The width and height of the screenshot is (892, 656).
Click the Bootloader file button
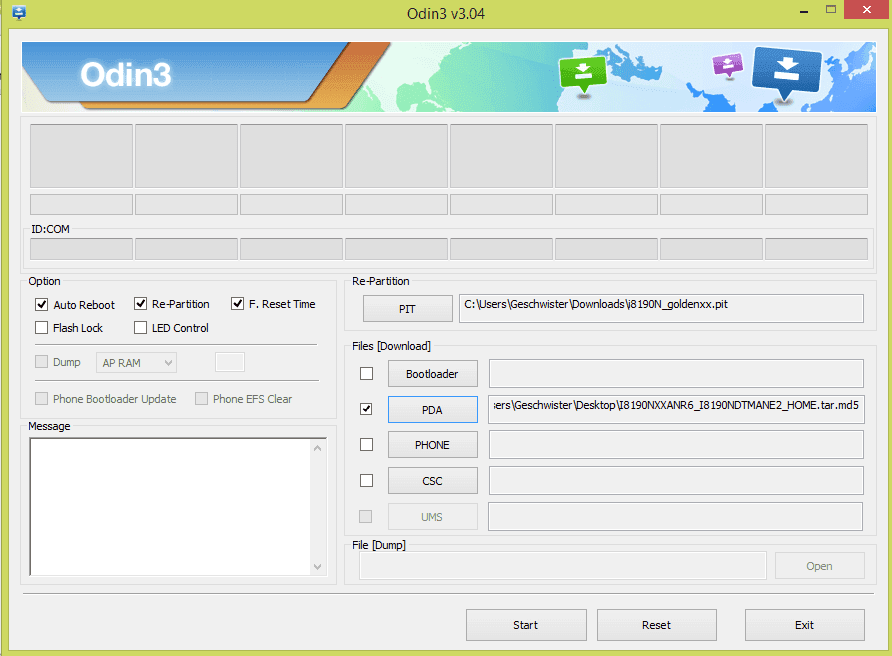pos(432,374)
